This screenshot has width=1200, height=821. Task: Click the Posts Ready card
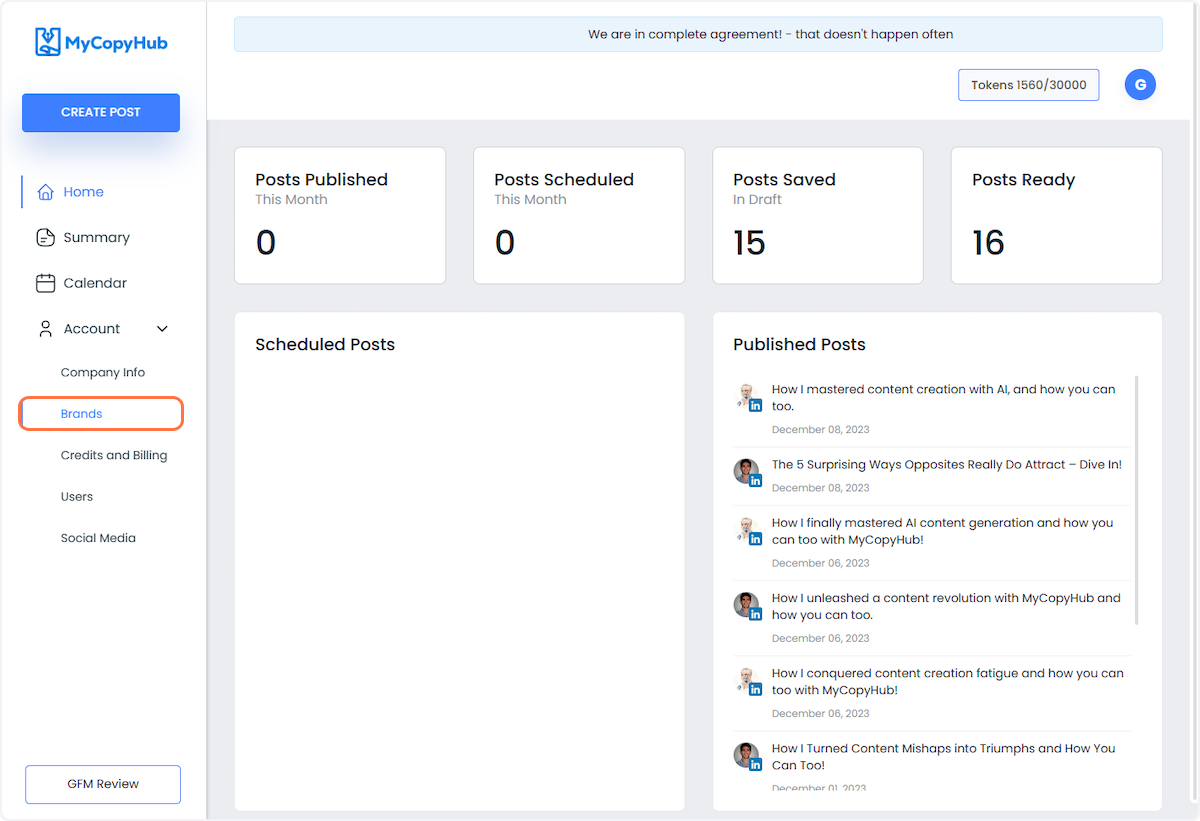click(1057, 215)
